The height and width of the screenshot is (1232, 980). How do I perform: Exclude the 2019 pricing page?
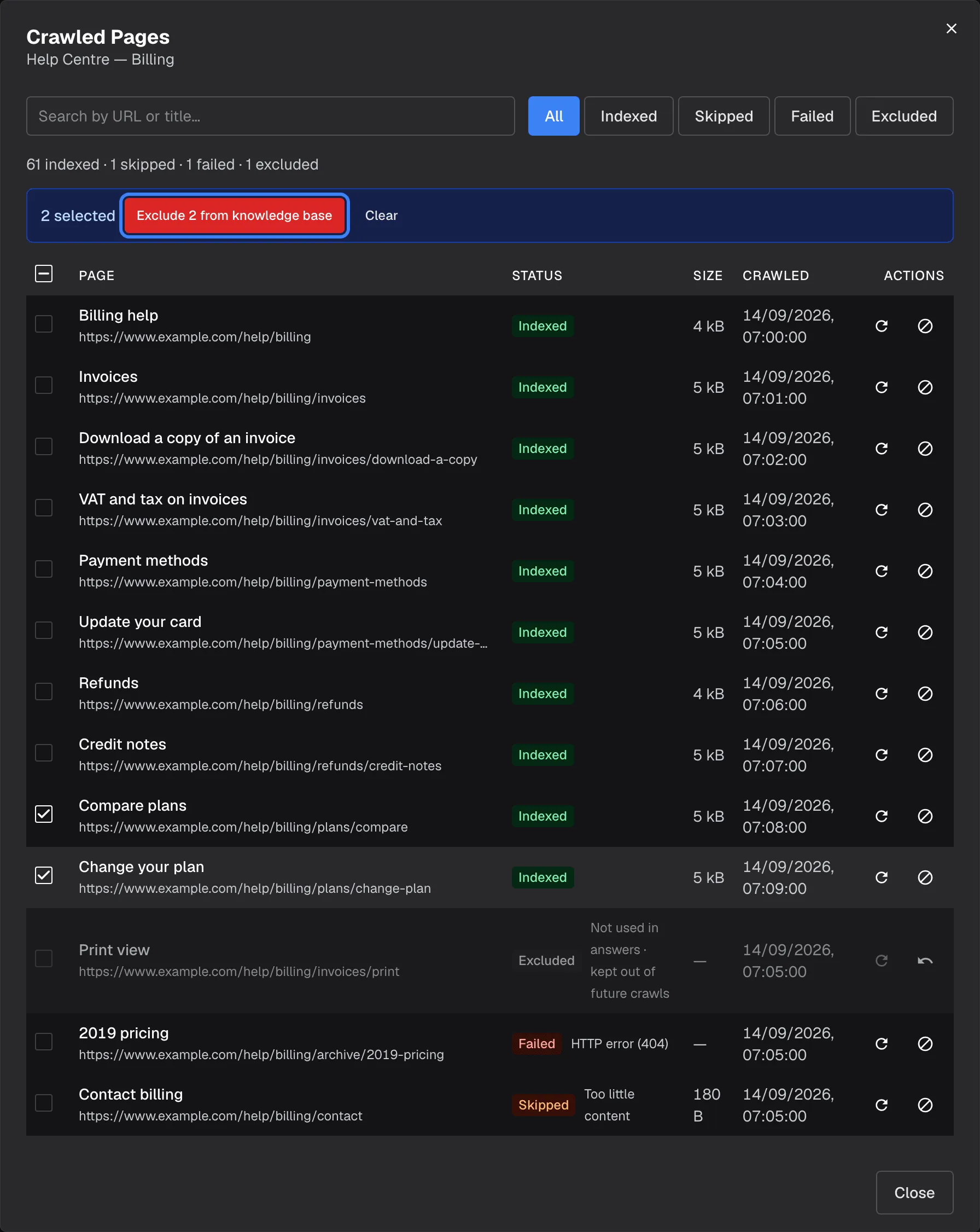coord(925,1043)
